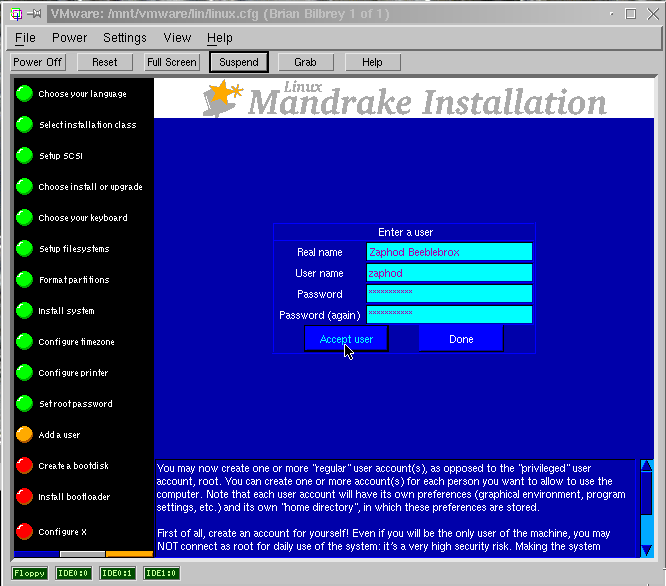Select the Setup SCSI step indicator

click(x=24, y=156)
